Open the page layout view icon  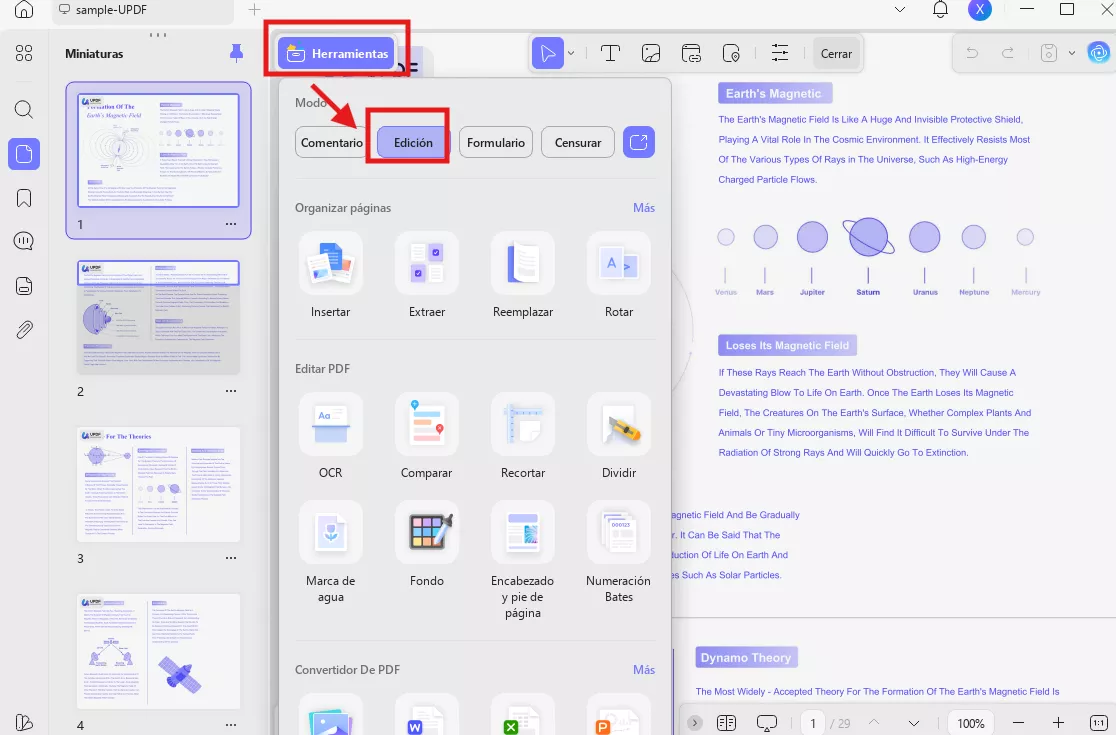[726, 723]
